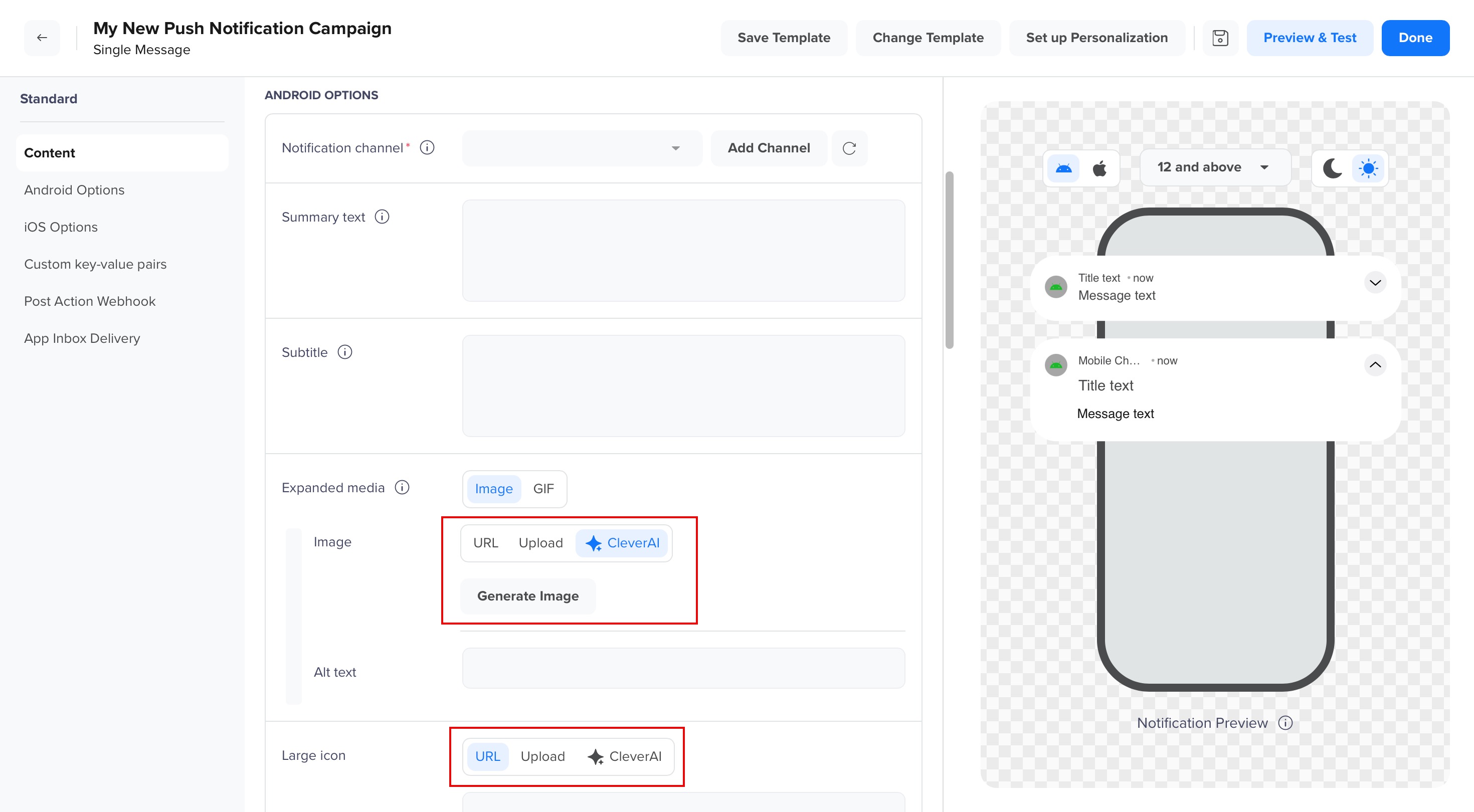1474x812 pixels.
Task: Click the 'Standard' sidebar heading
Action: point(49,99)
